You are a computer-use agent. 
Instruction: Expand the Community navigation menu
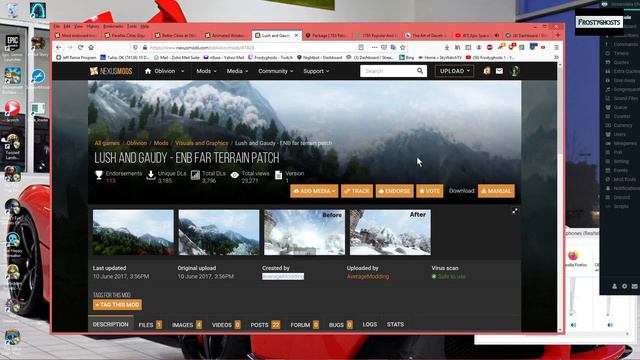pos(276,71)
